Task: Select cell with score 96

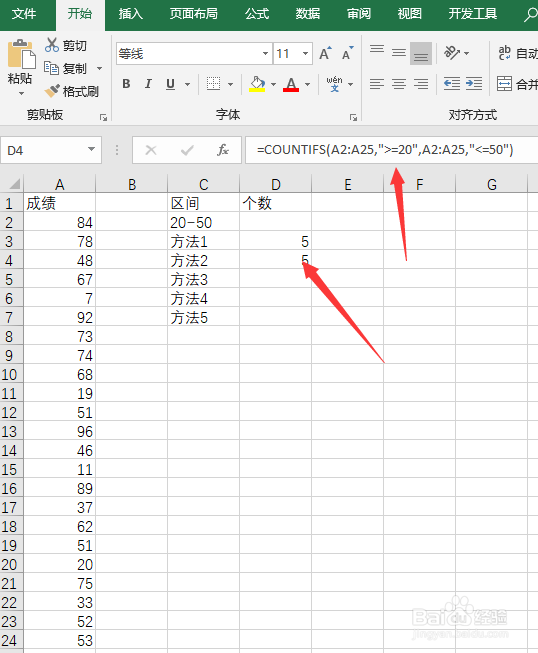Action: point(60,431)
